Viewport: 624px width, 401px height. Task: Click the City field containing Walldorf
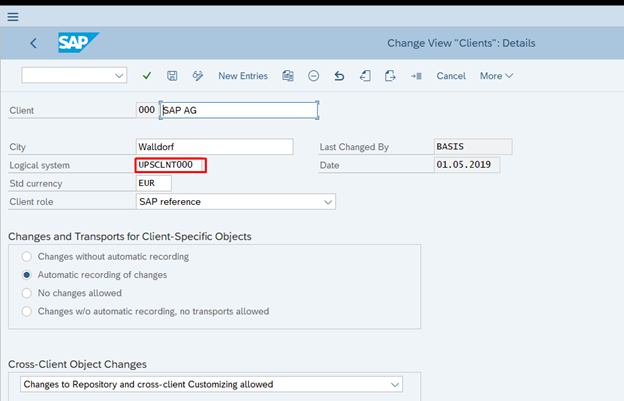click(214, 147)
